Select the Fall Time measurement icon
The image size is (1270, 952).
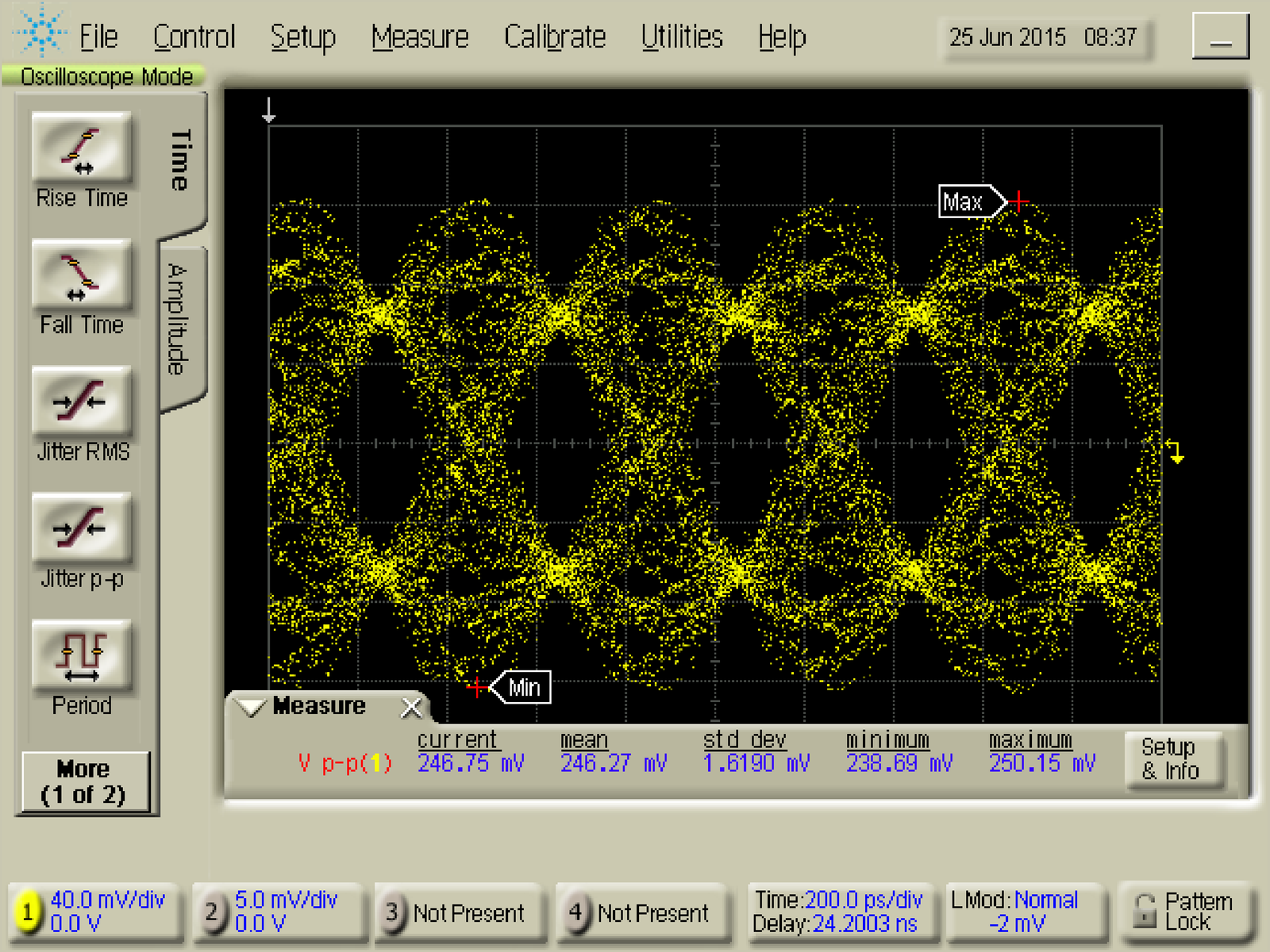click(x=81, y=274)
